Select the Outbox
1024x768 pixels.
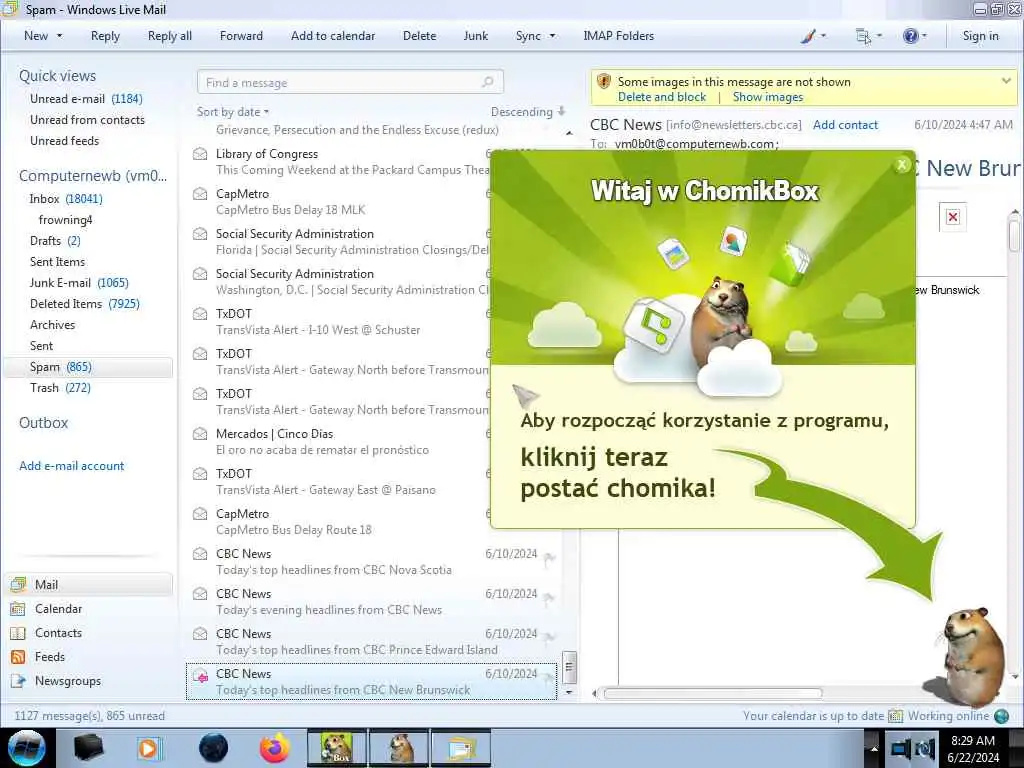pos(43,423)
